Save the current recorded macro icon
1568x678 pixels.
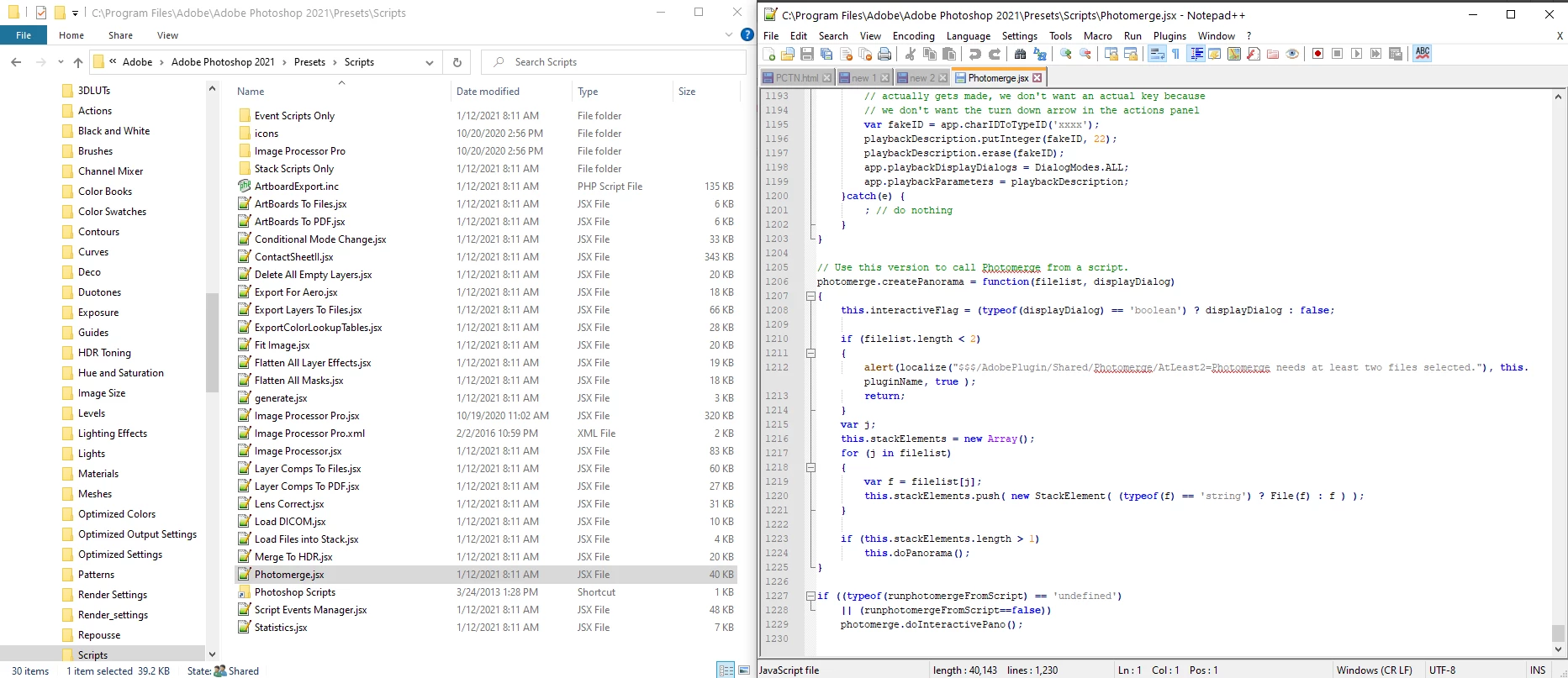[1396, 54]
